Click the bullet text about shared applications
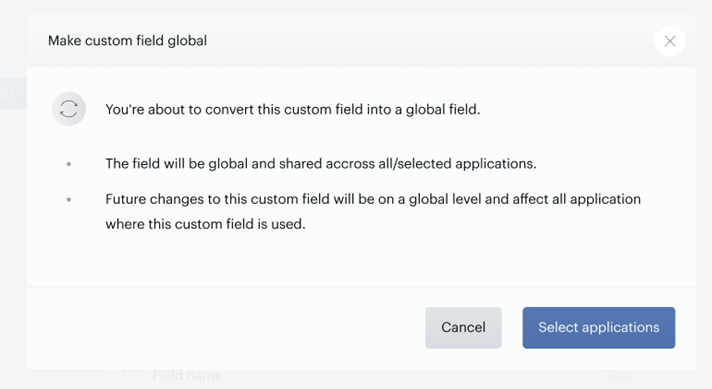The width and height of the screenshot is (712, 389). point(321,163)
